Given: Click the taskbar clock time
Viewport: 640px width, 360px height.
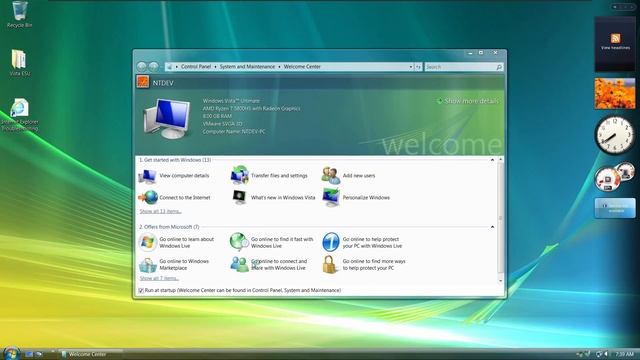Looking at the screenshot, I should coord(624,354).
